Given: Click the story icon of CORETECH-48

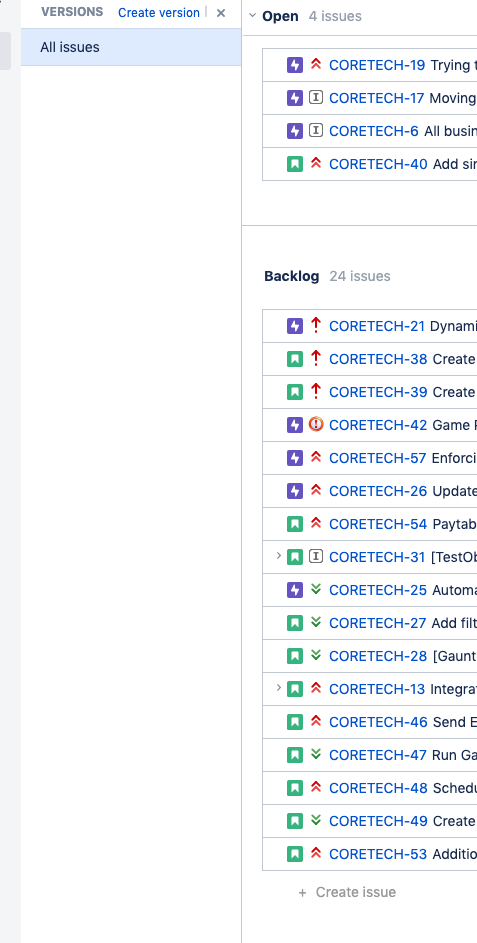Looking at the screenshot, I should pyautogui.click(x=295, y=788).
